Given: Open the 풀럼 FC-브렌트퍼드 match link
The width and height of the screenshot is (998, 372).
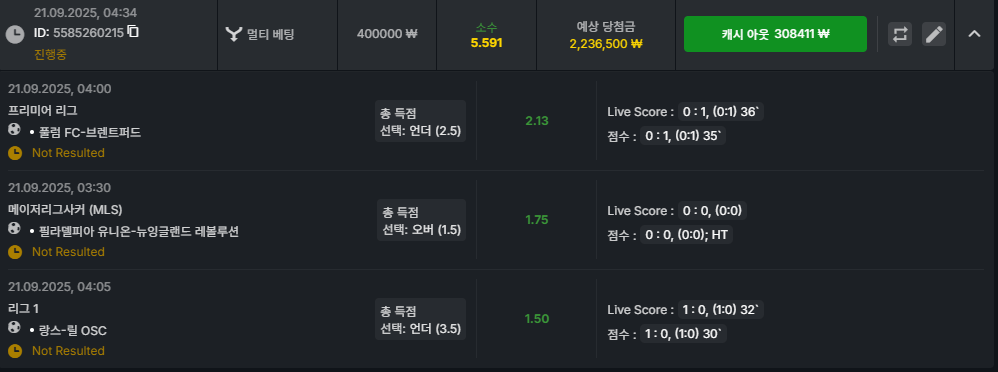Looking at the screenshot, I should pos(85,132).
